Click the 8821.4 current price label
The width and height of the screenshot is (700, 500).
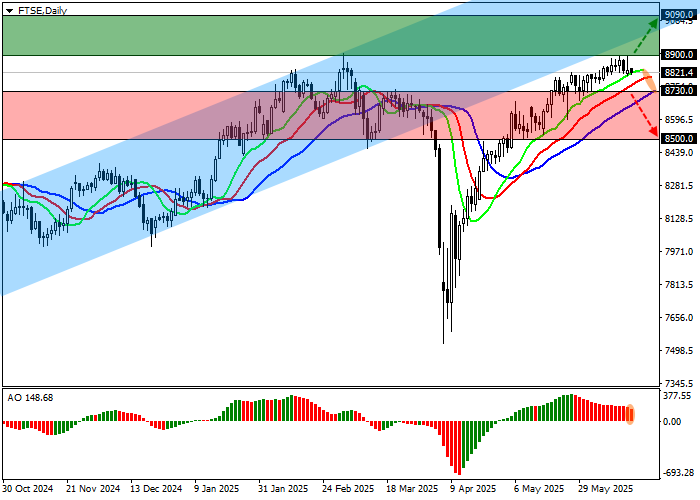679,73
